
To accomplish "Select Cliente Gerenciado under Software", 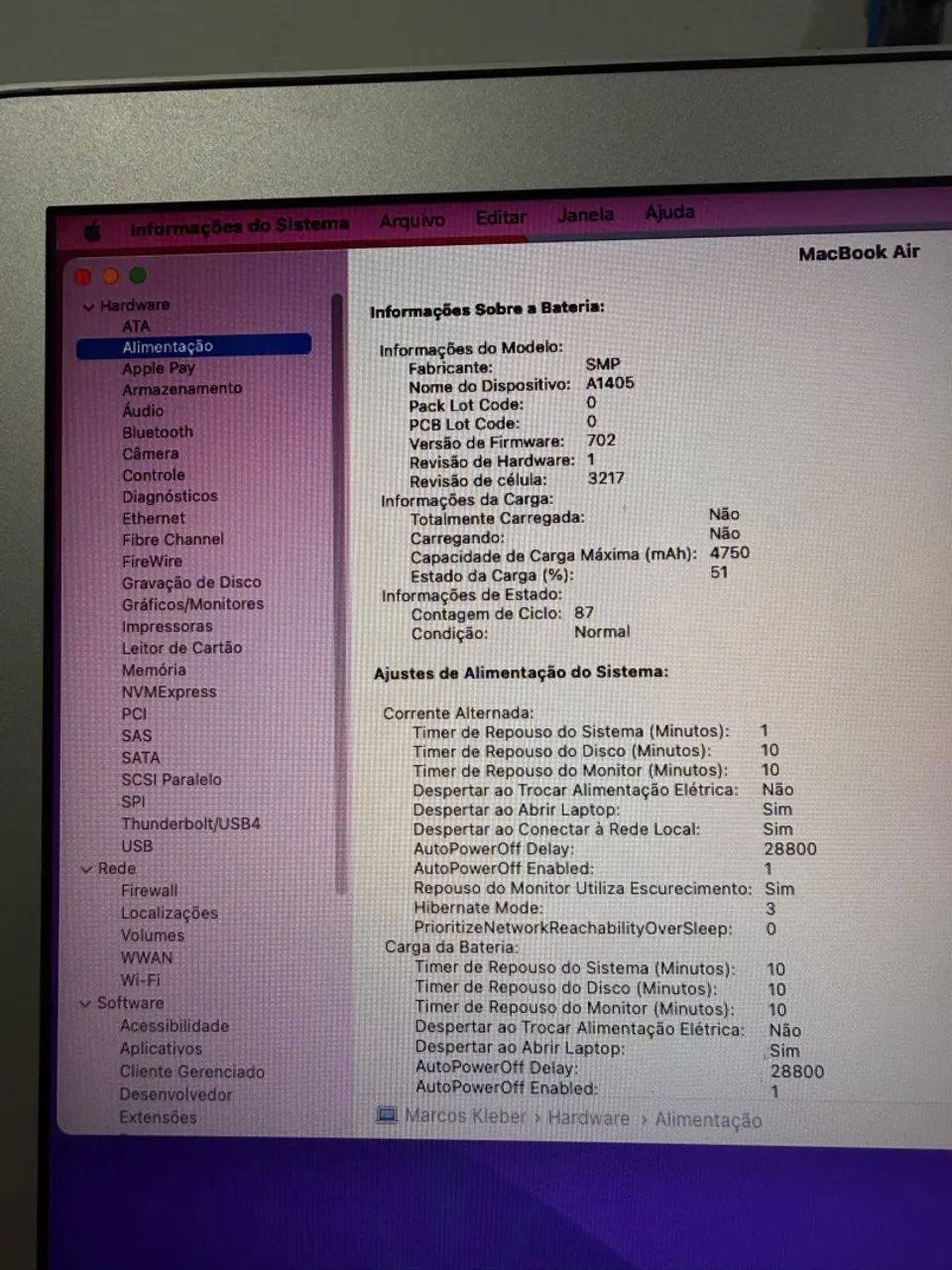I will coord(191,1073).
